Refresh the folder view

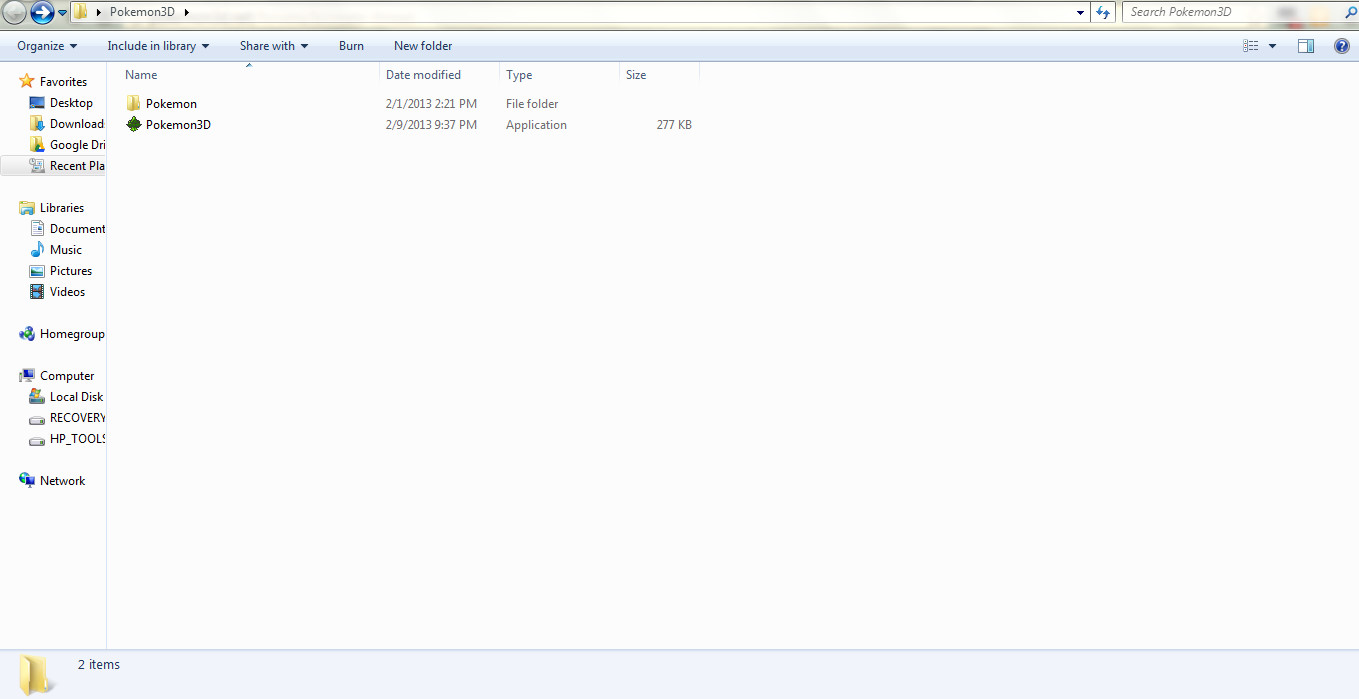point(1103,12)
